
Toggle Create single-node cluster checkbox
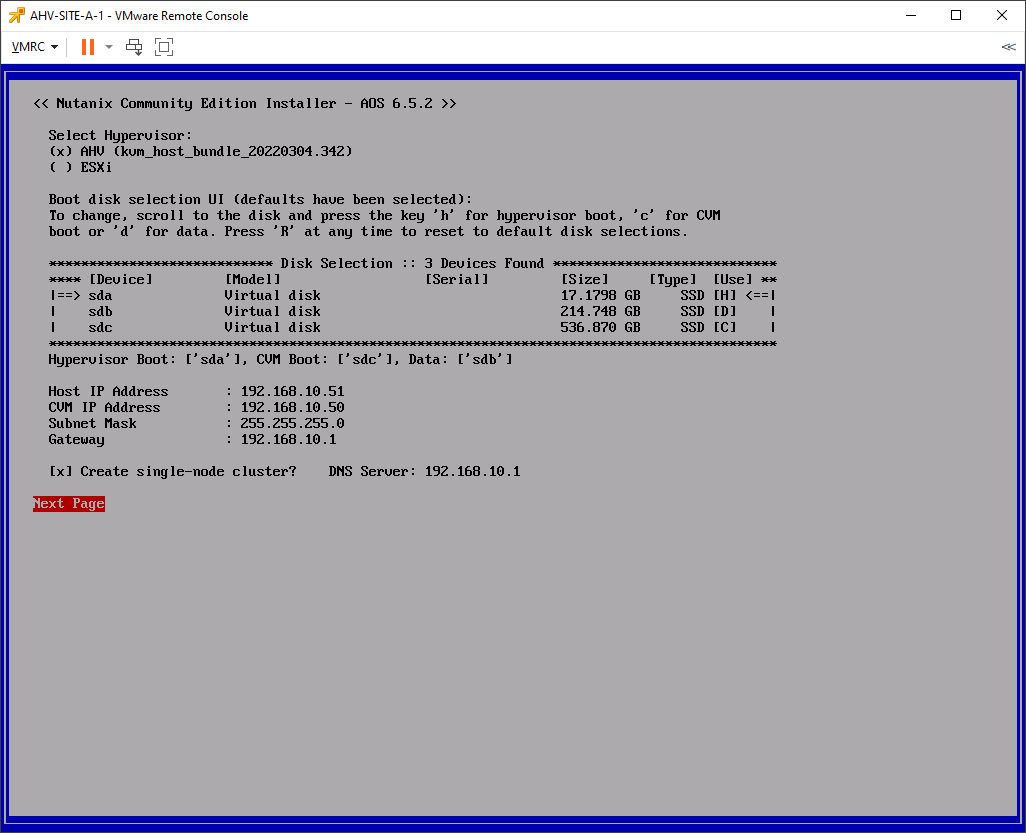coord(61,472)
